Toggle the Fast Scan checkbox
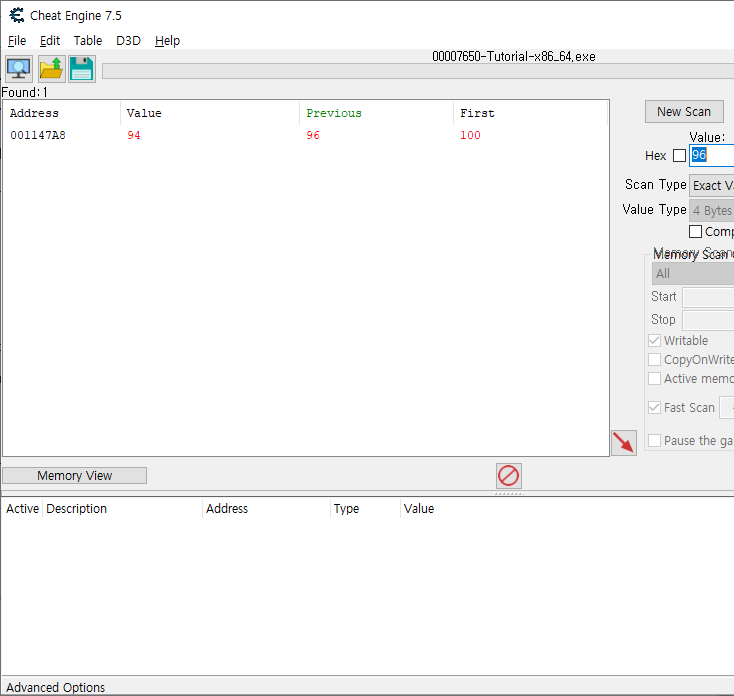The image size is (734, 696). click(654, 407)
